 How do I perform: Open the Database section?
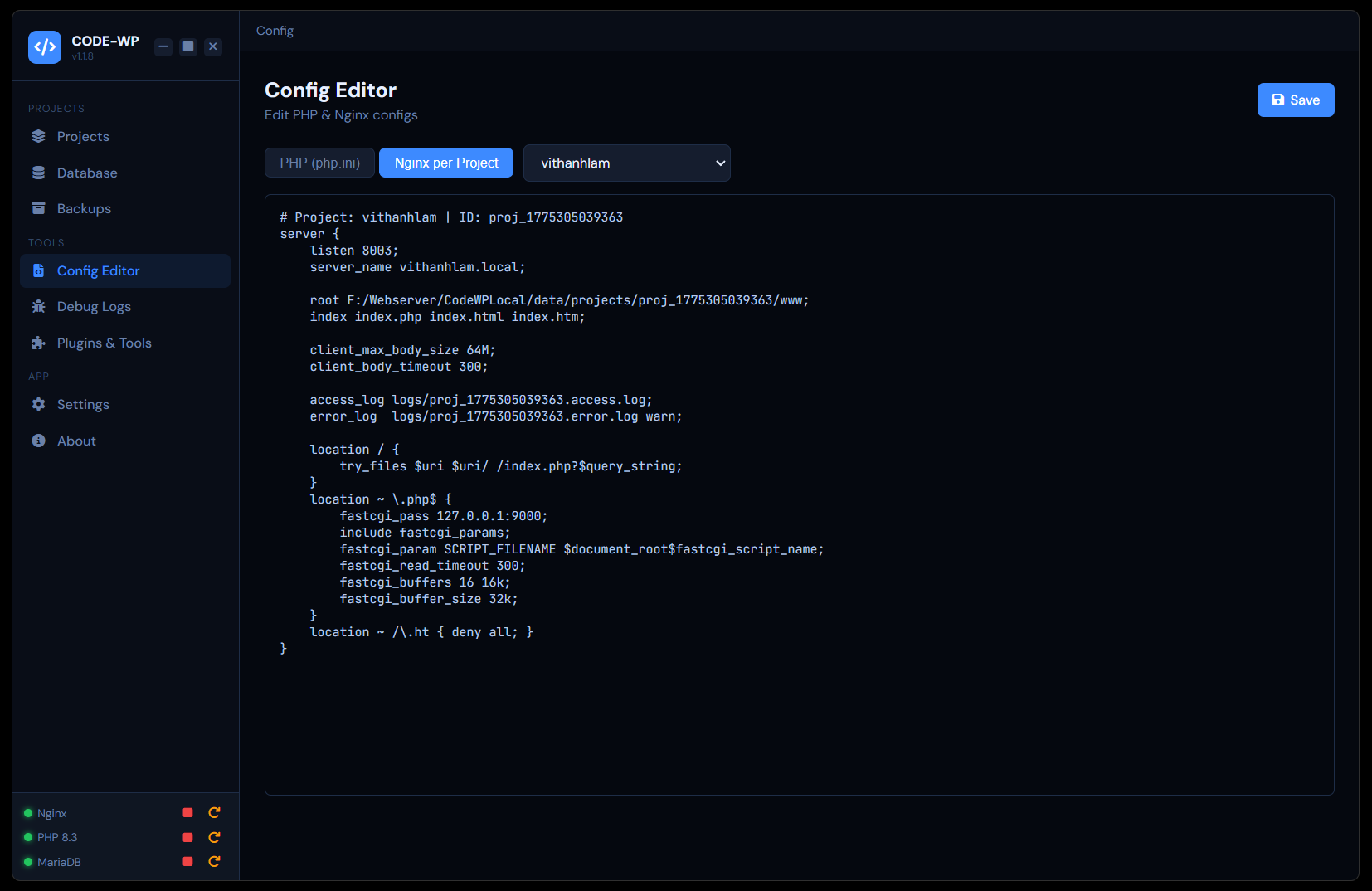pos(87,173)
